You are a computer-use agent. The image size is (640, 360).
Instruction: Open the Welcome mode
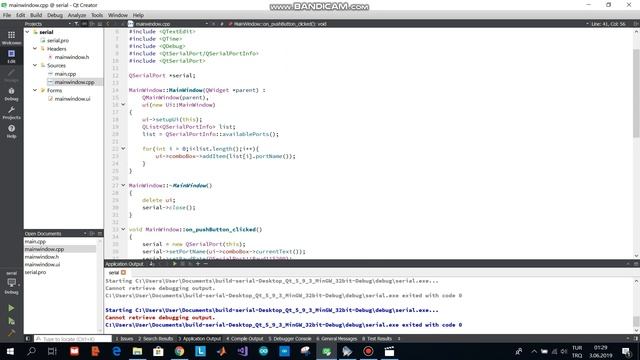click(11, 38)
